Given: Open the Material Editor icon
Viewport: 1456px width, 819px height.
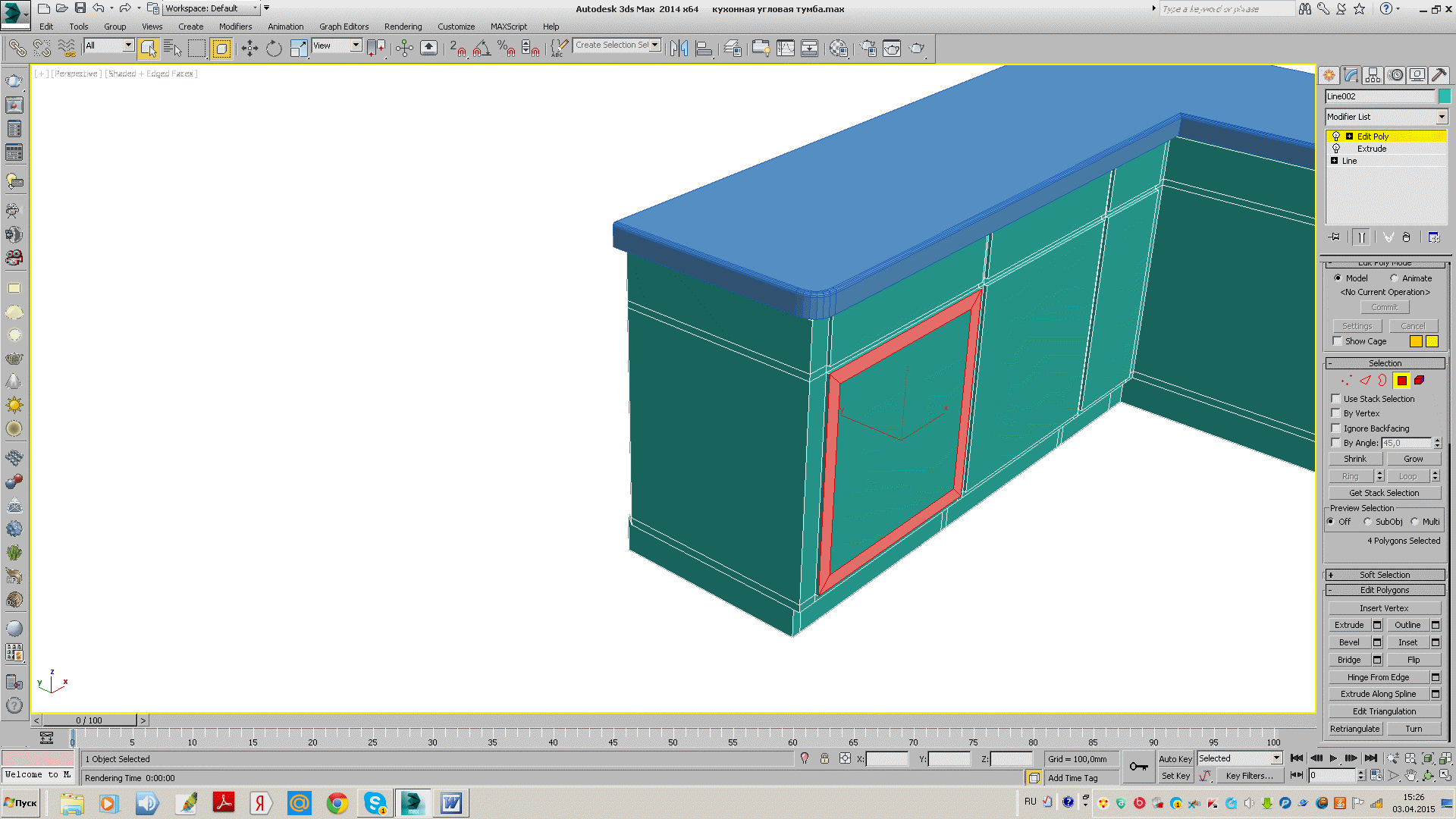Looking at the screenshot, I should pyautogui.click(x=839, y=49).
